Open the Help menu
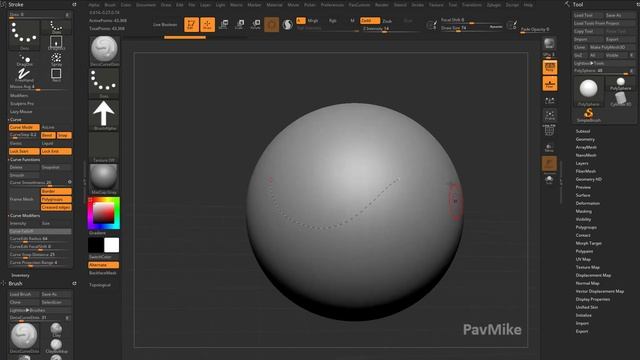The image size is (640, 360). coord(528,5)
